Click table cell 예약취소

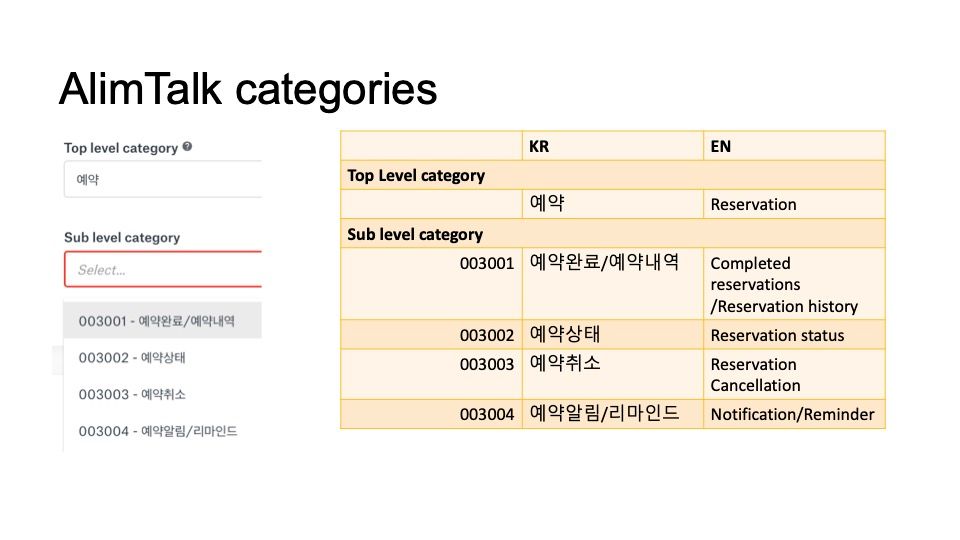pyautogui.click(x=613, y=374)
